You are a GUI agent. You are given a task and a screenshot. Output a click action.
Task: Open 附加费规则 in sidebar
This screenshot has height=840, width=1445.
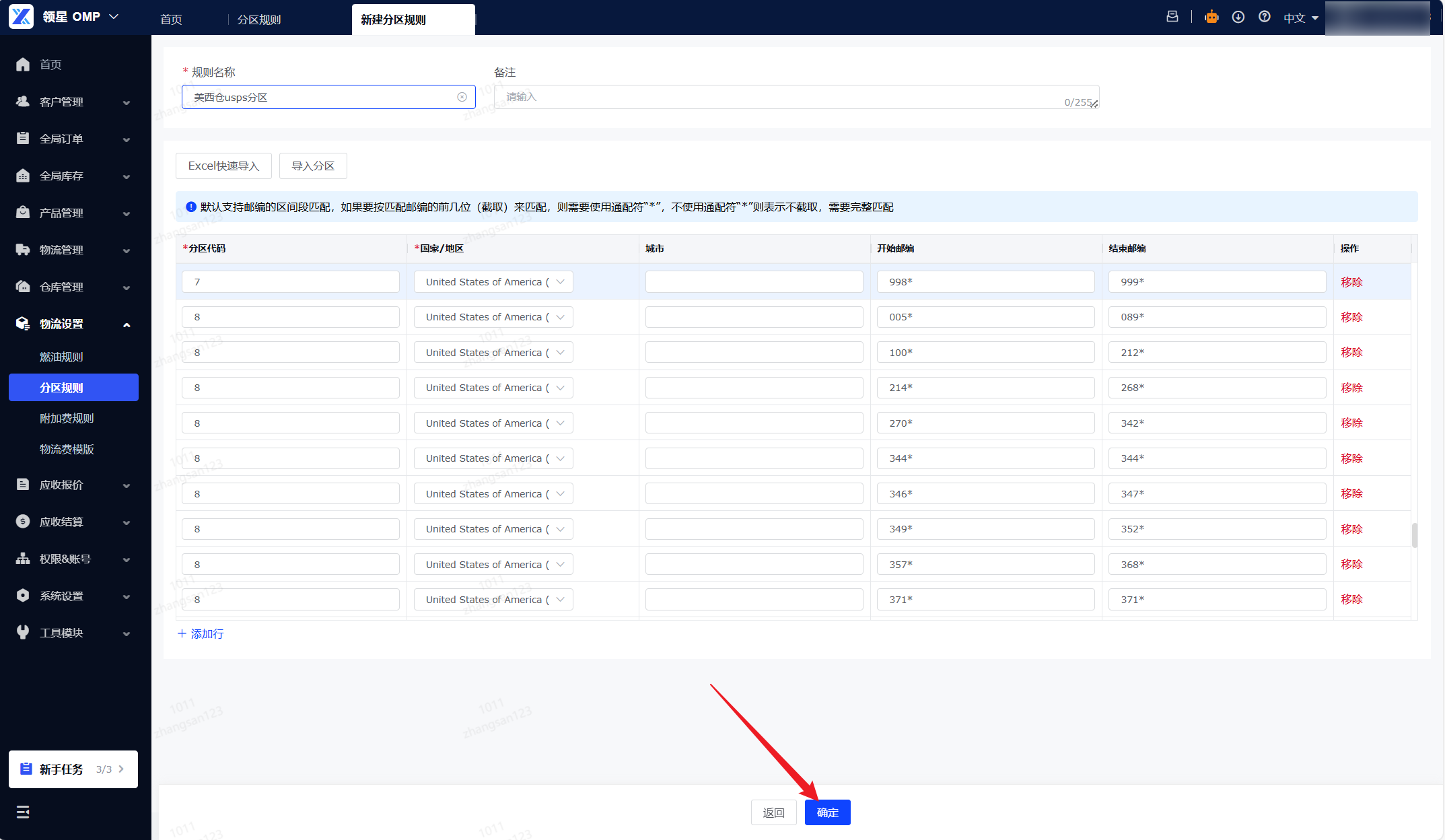coord(67,418)
